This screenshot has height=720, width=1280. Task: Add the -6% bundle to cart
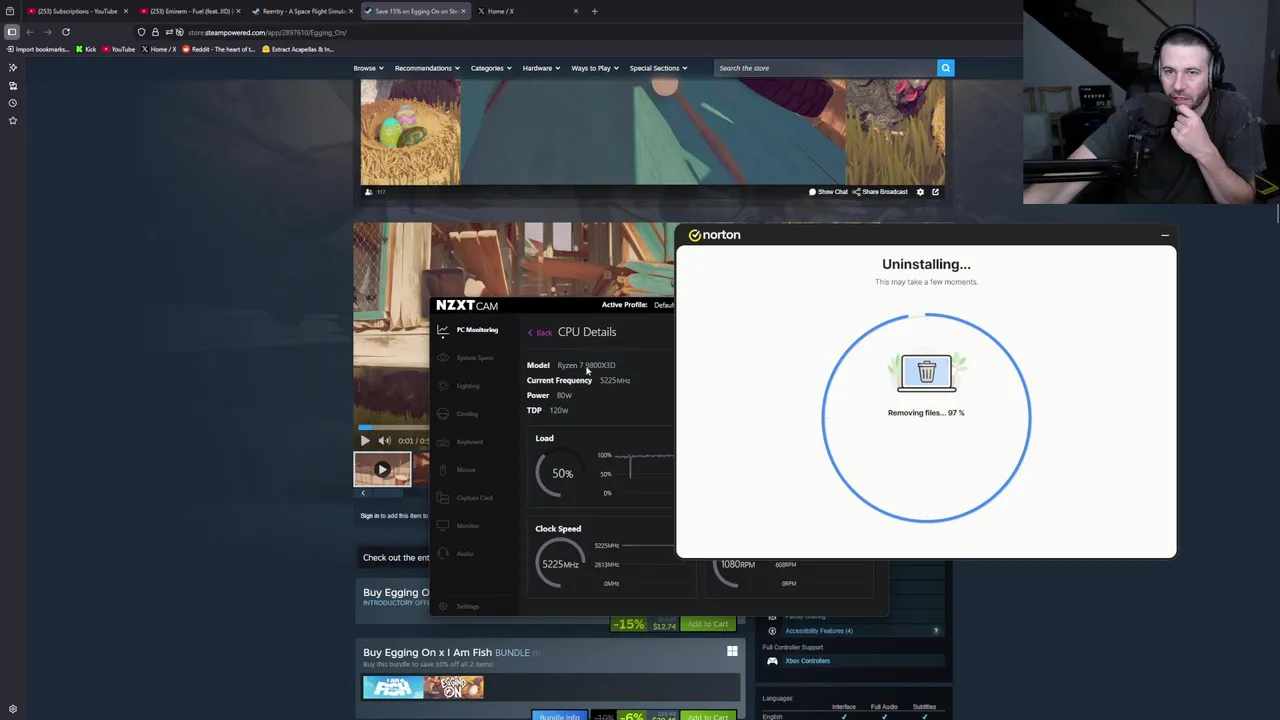pos(708,717)
